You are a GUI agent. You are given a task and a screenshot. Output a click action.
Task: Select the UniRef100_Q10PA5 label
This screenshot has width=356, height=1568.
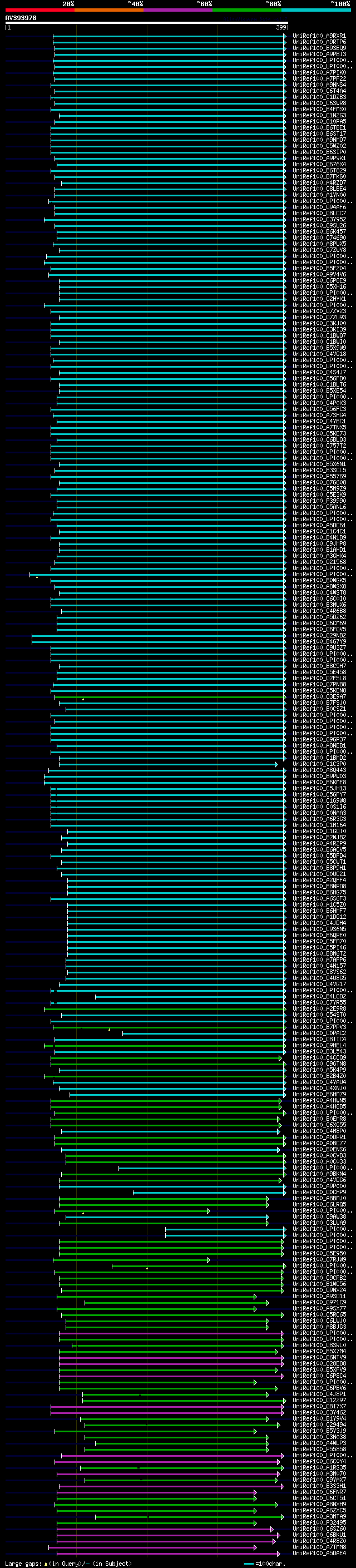[x=319, y=121]
